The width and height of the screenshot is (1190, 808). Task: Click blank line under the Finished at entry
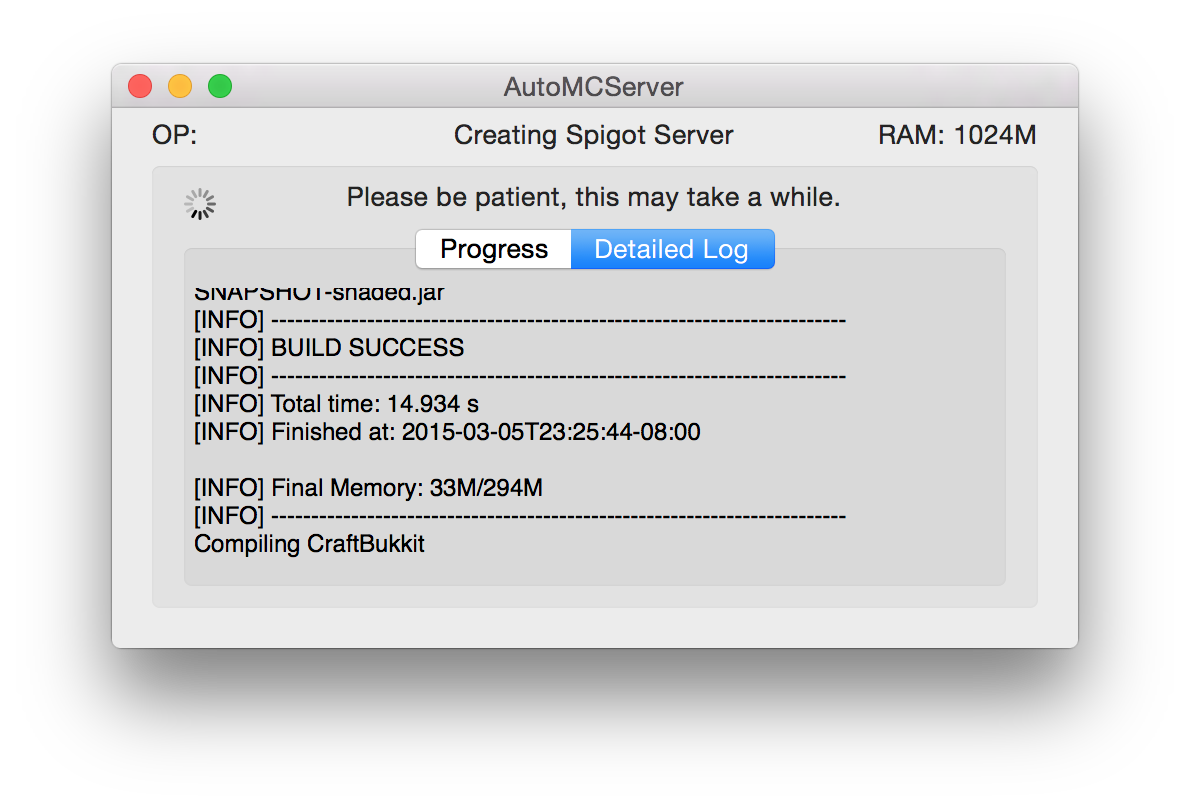[x=400, y=460]
